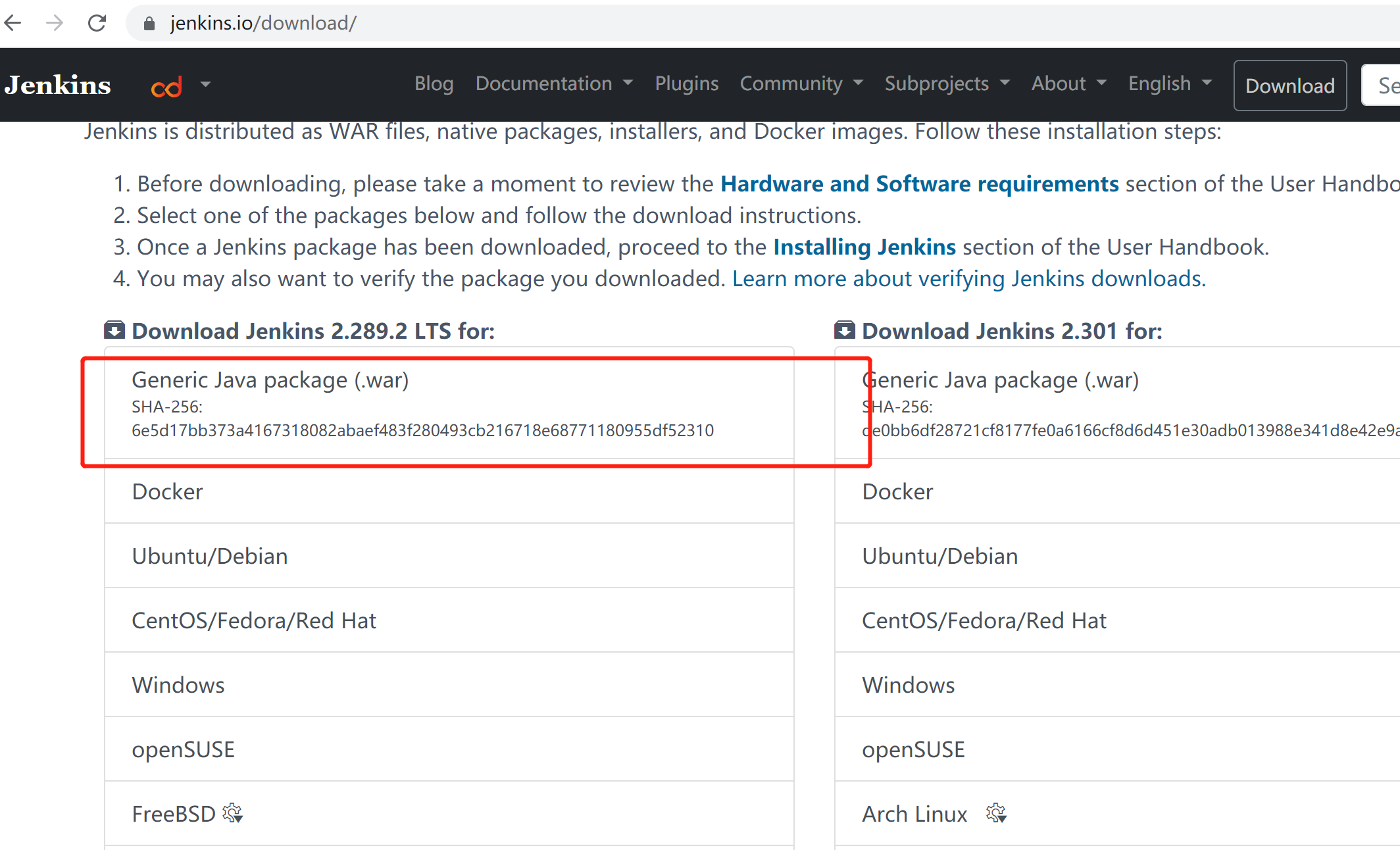Select openSUSE under Jenkins 2.301

(x=1118, y=749)
